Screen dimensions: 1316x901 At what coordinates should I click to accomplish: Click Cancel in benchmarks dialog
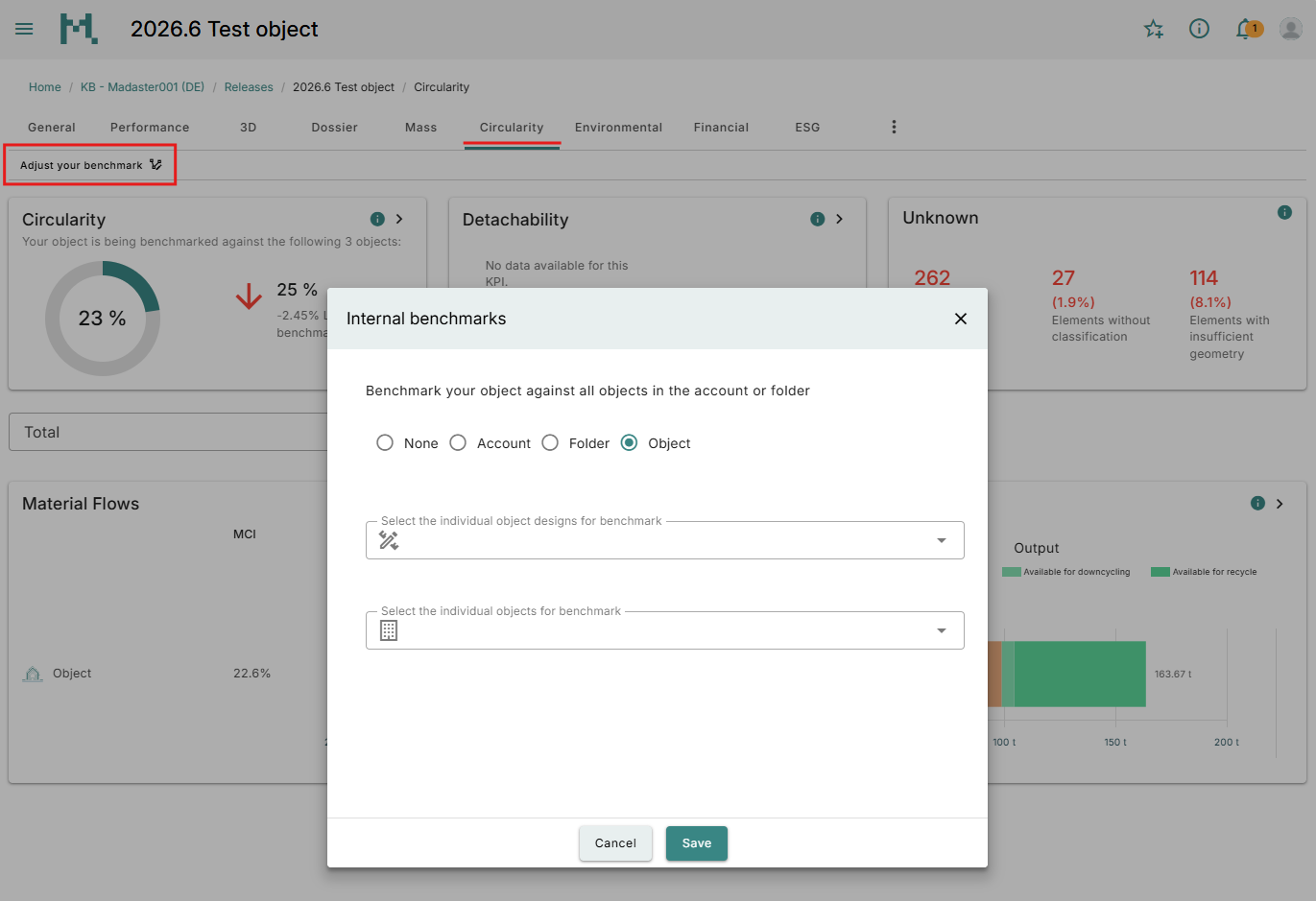[615, 843]
